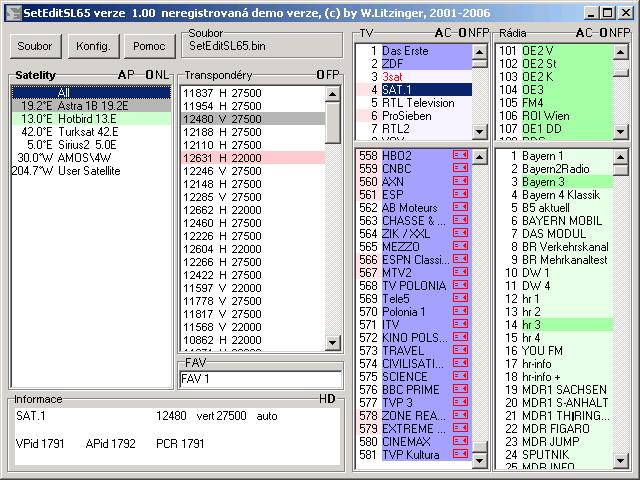Click transponder list scroll up arrow

click(x=333, y=94)
